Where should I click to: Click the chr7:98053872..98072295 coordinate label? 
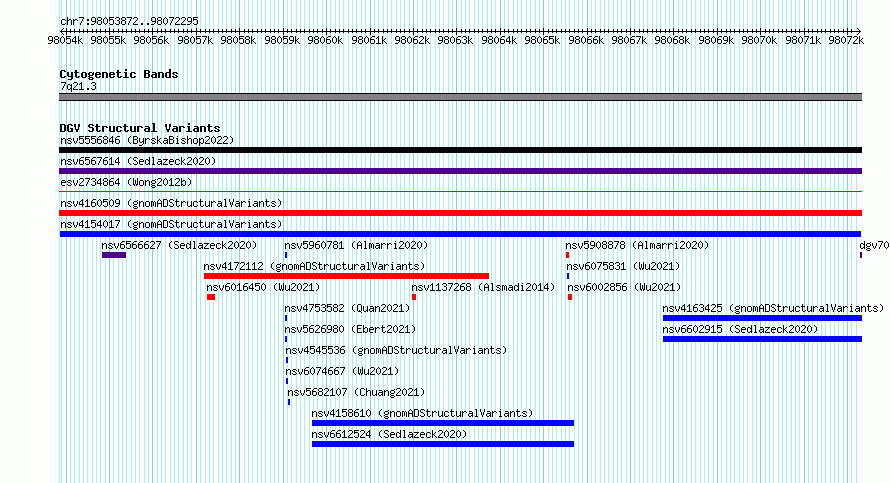coord(129,21)
